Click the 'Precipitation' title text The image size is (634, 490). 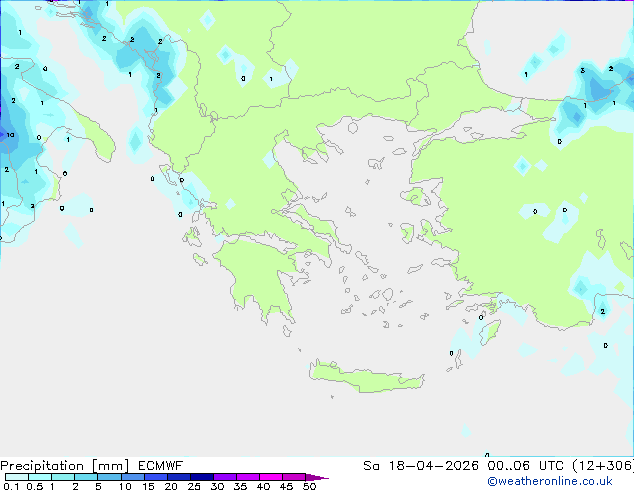coord(42,466)
